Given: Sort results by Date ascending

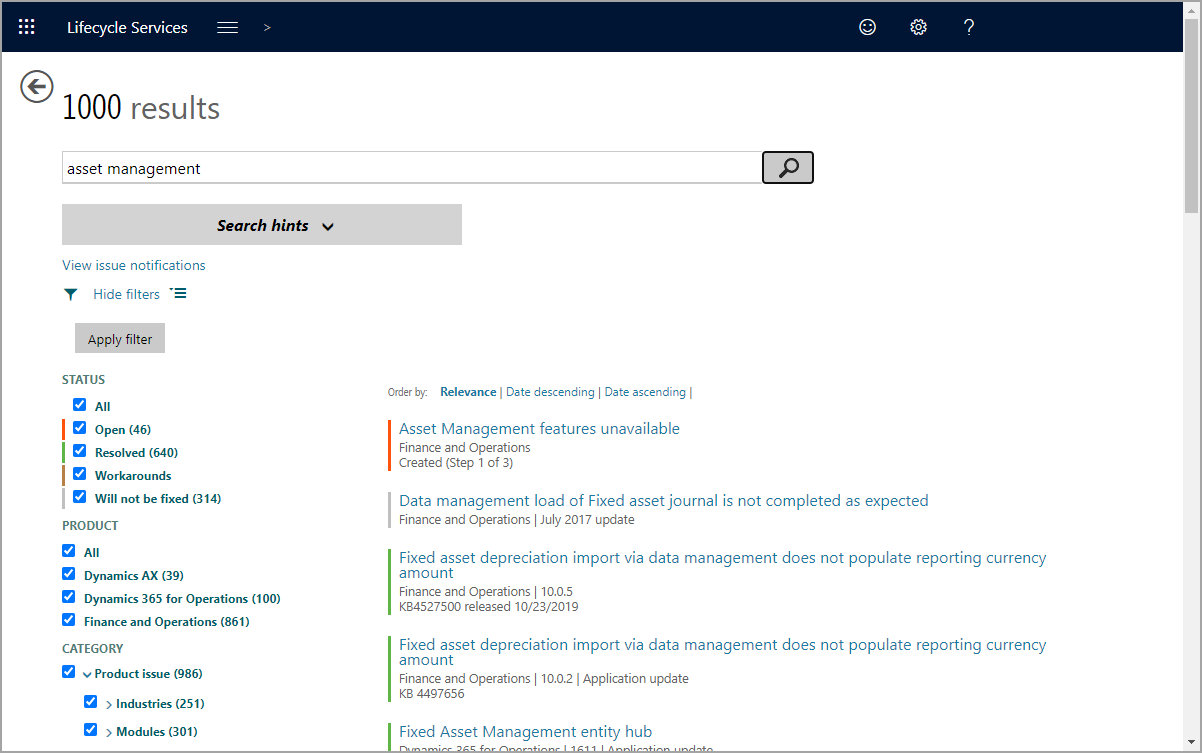Looking at the screenshot, I should [x=645, y=392].
